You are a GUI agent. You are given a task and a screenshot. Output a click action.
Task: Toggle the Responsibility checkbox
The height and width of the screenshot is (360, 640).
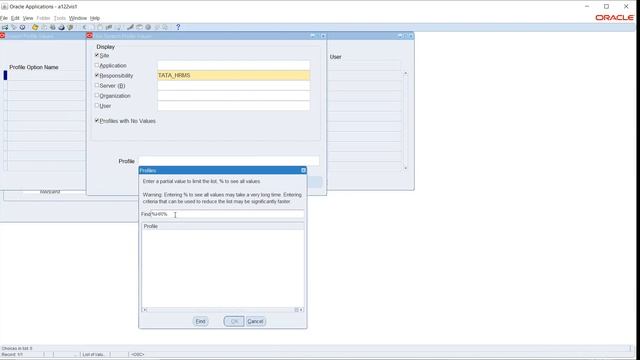click(97, 75)
